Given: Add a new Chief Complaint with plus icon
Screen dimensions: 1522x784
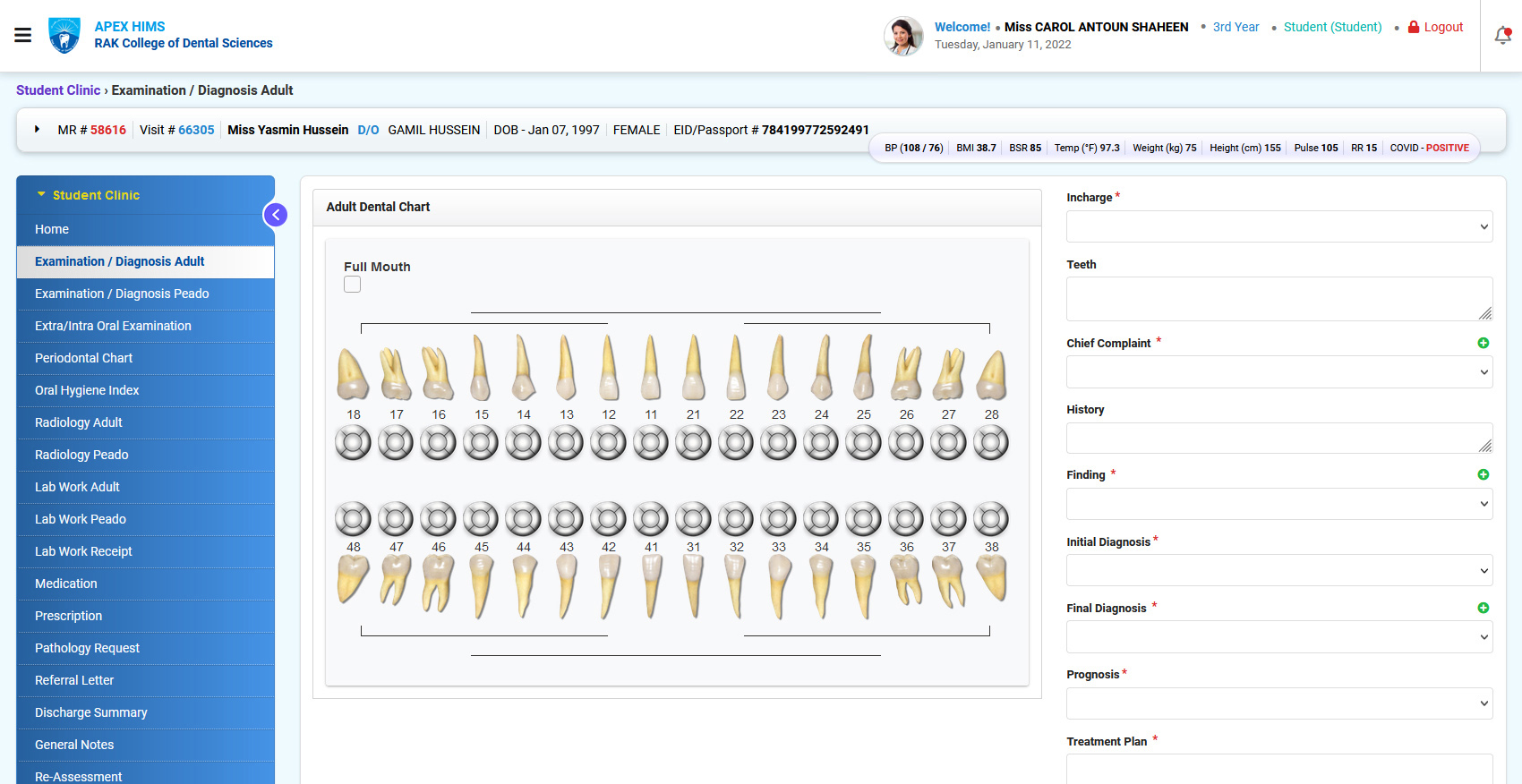Looking at the screenshot, I should point(1484,343).
